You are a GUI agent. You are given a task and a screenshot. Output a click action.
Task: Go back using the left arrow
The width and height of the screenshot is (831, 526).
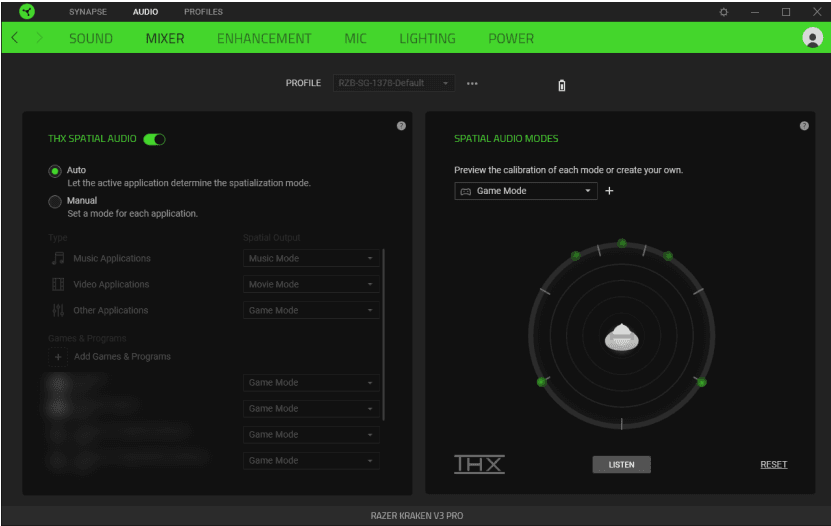(15, 38)
